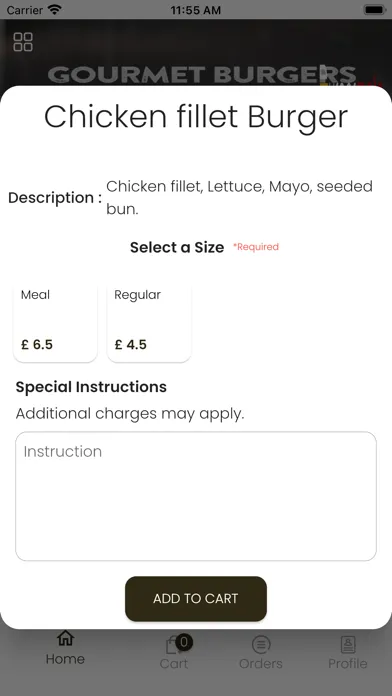Tap the cart item count badge
Image resolution: width=392 pixels, height=696 pixels.
(x=184, y=642)
